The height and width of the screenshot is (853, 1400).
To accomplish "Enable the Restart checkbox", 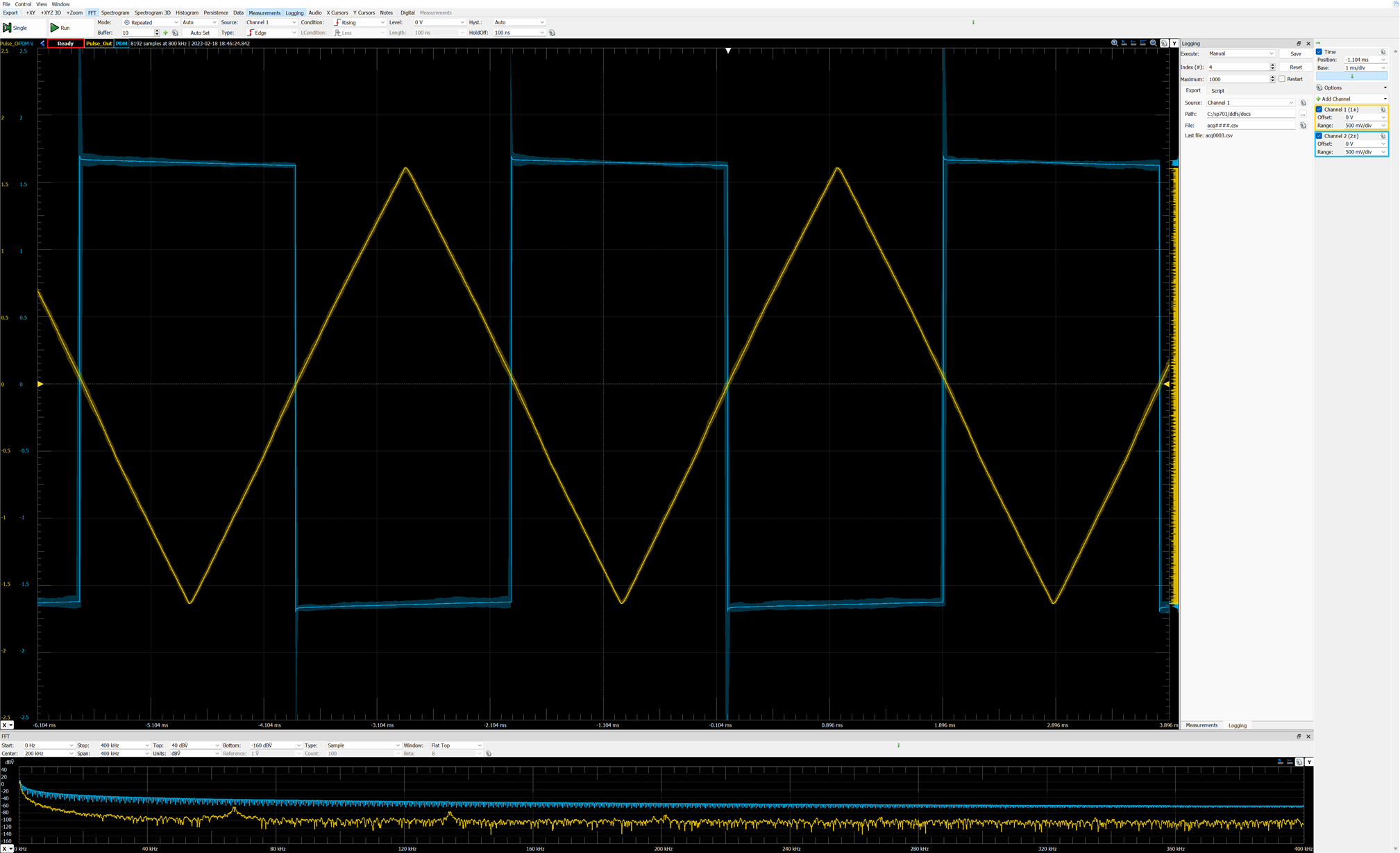I will (x=1282, y=79).
